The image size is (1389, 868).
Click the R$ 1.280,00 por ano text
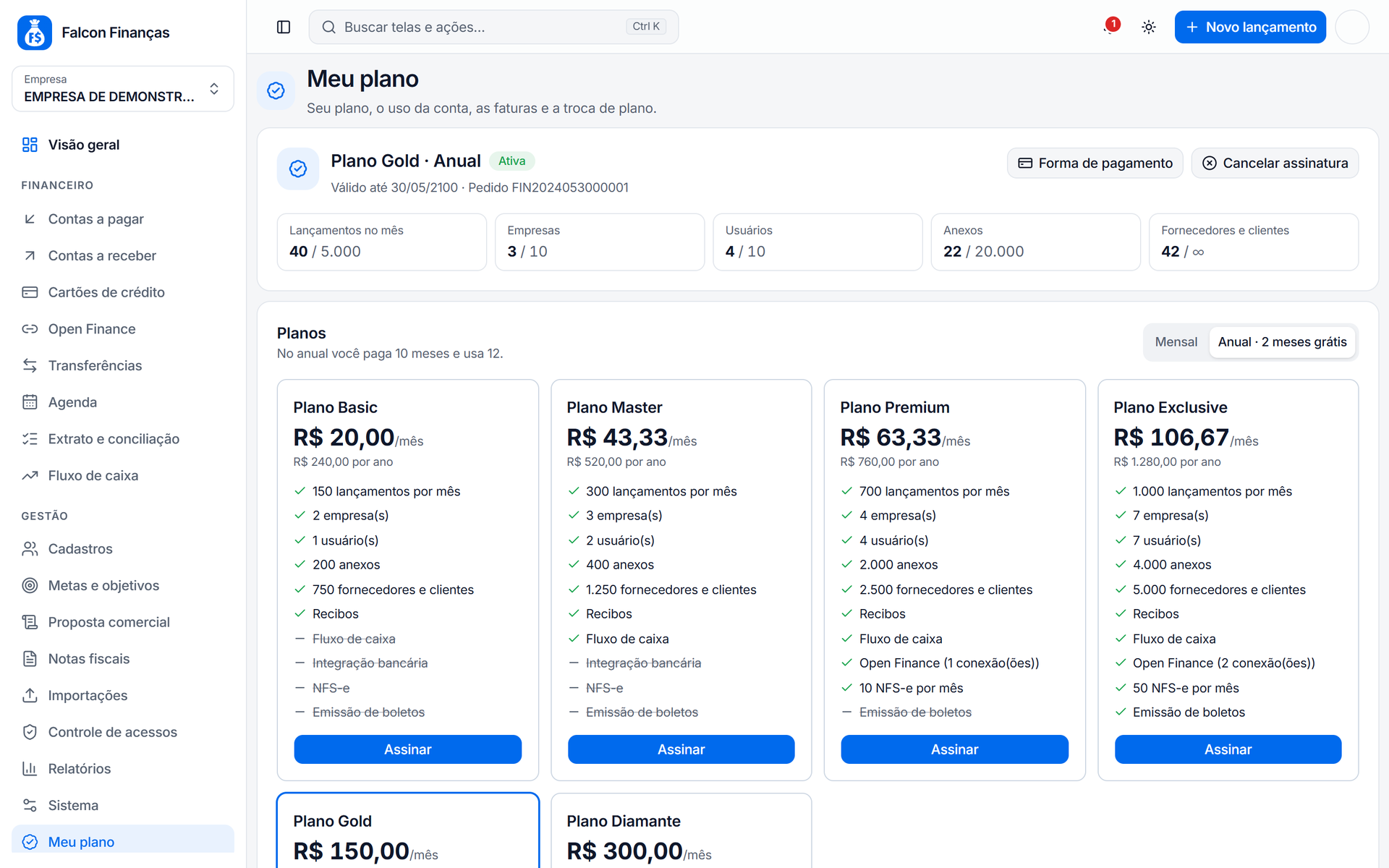click(x=1167, y=461)
